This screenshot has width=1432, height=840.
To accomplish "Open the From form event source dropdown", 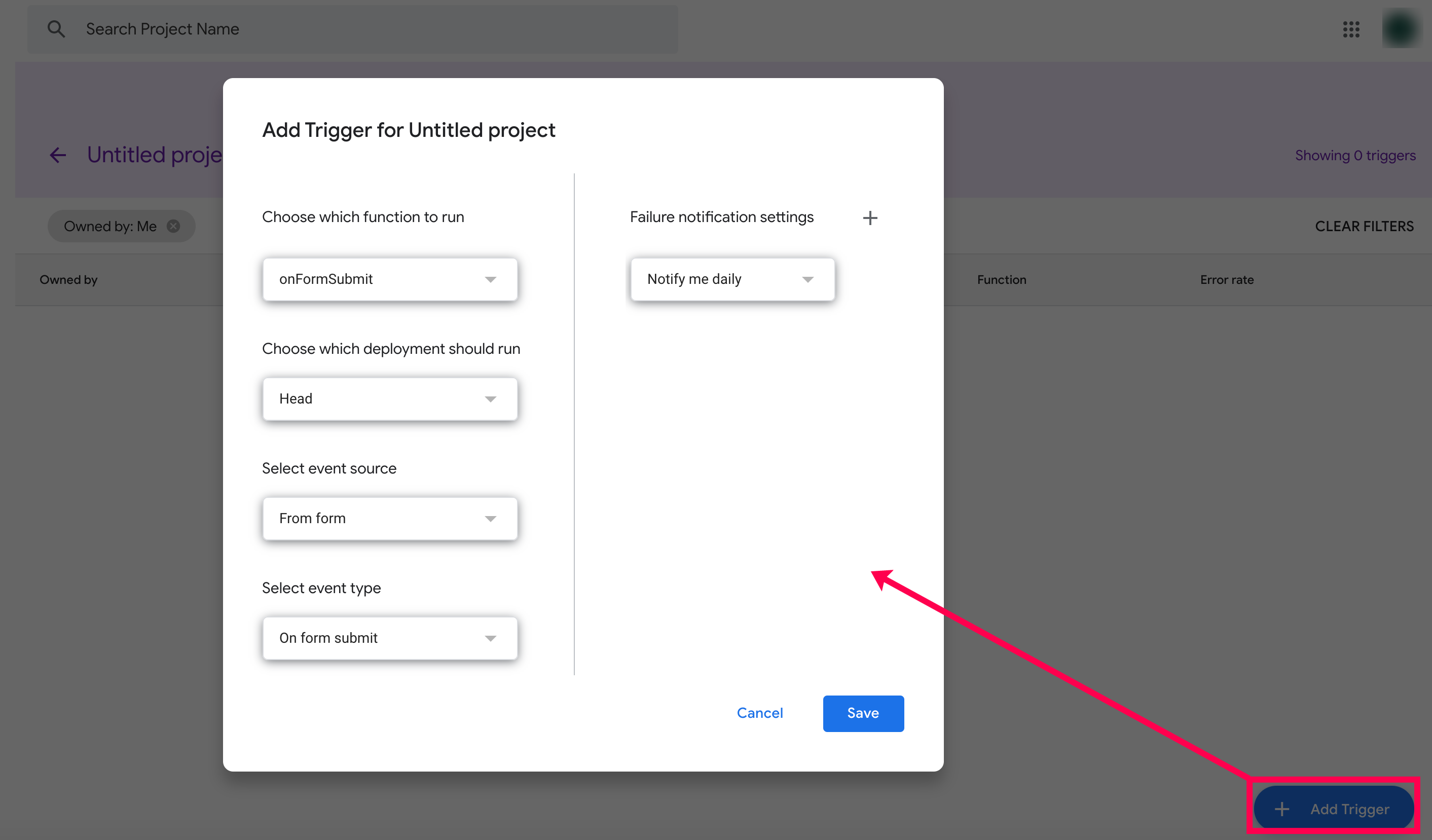I will (390, 518).
